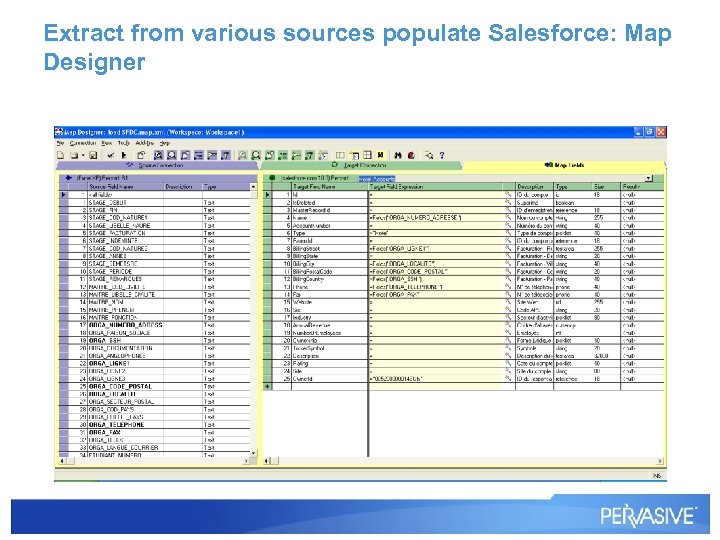The width and height of the screenshot is (720, 540).
Task: Click the clipboard icon after Run arrow
Action: coord(141,155)
